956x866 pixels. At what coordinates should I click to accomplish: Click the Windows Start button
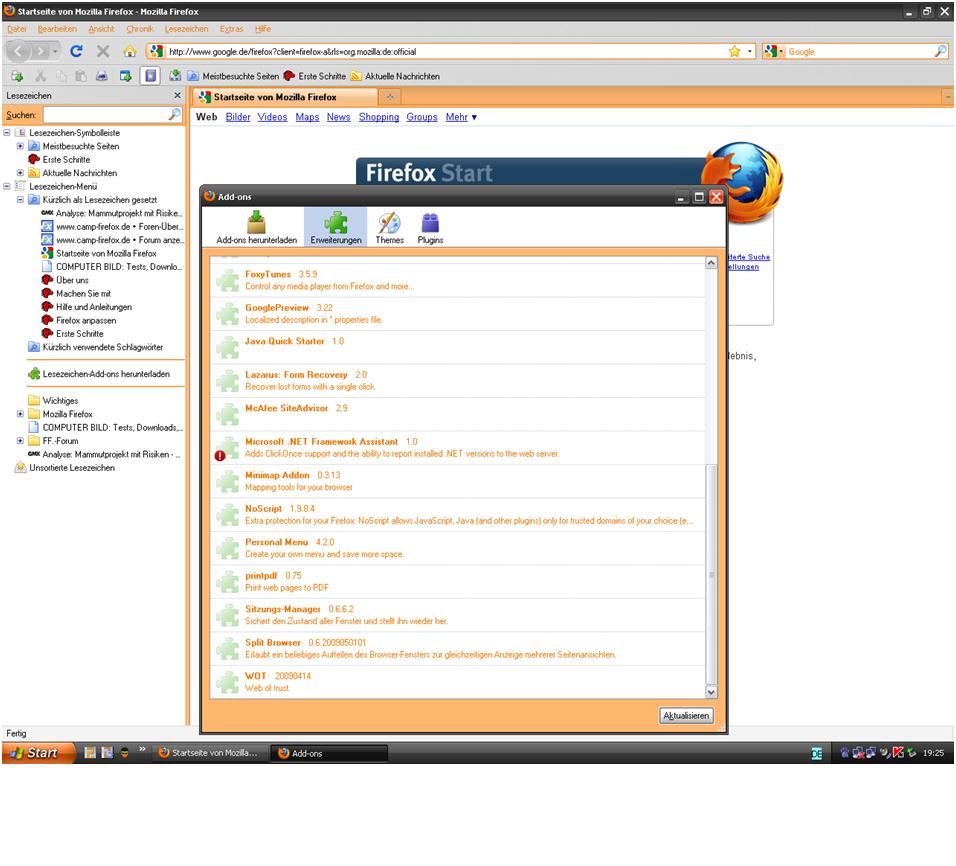[38, 753]
